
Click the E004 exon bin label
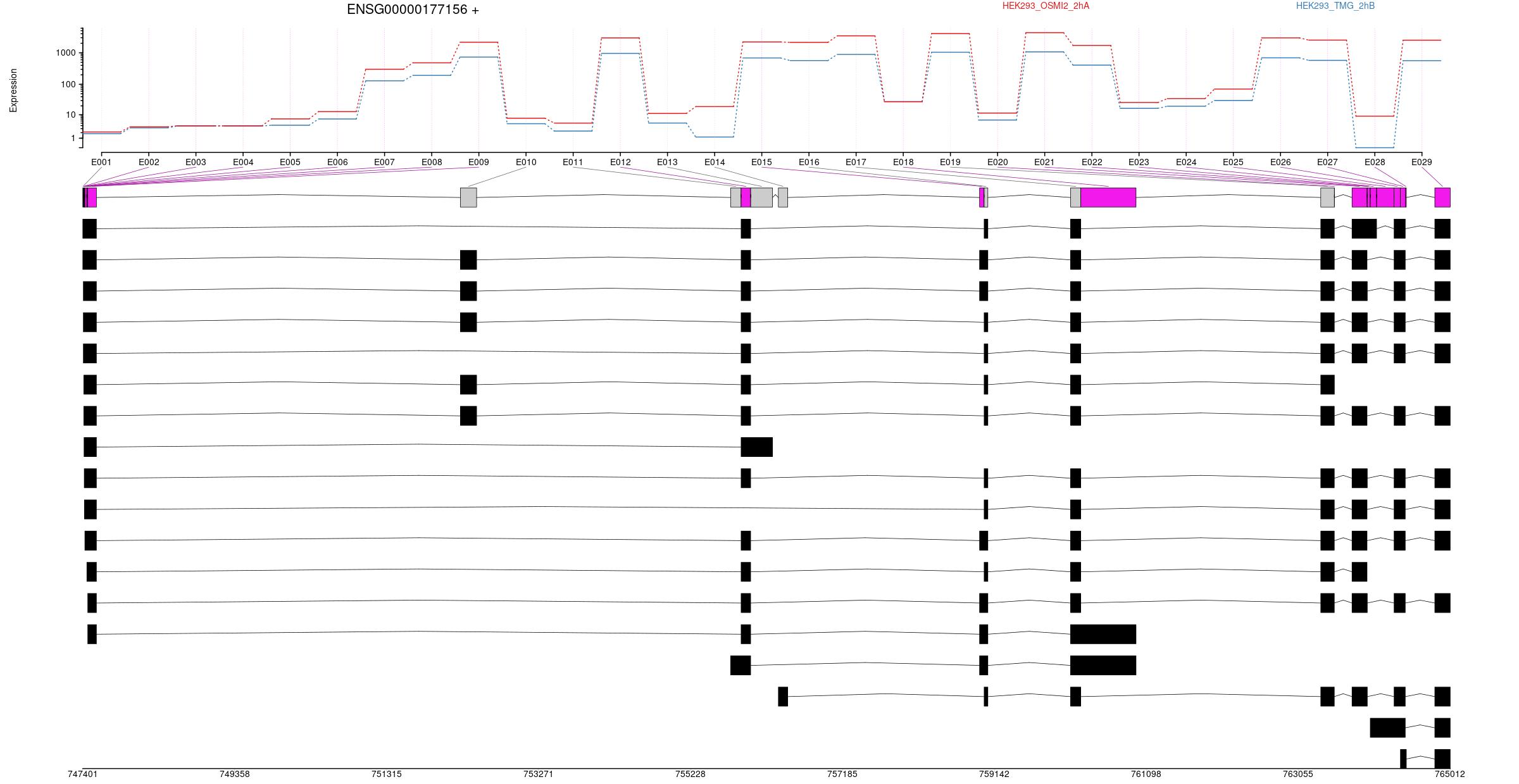243,162
